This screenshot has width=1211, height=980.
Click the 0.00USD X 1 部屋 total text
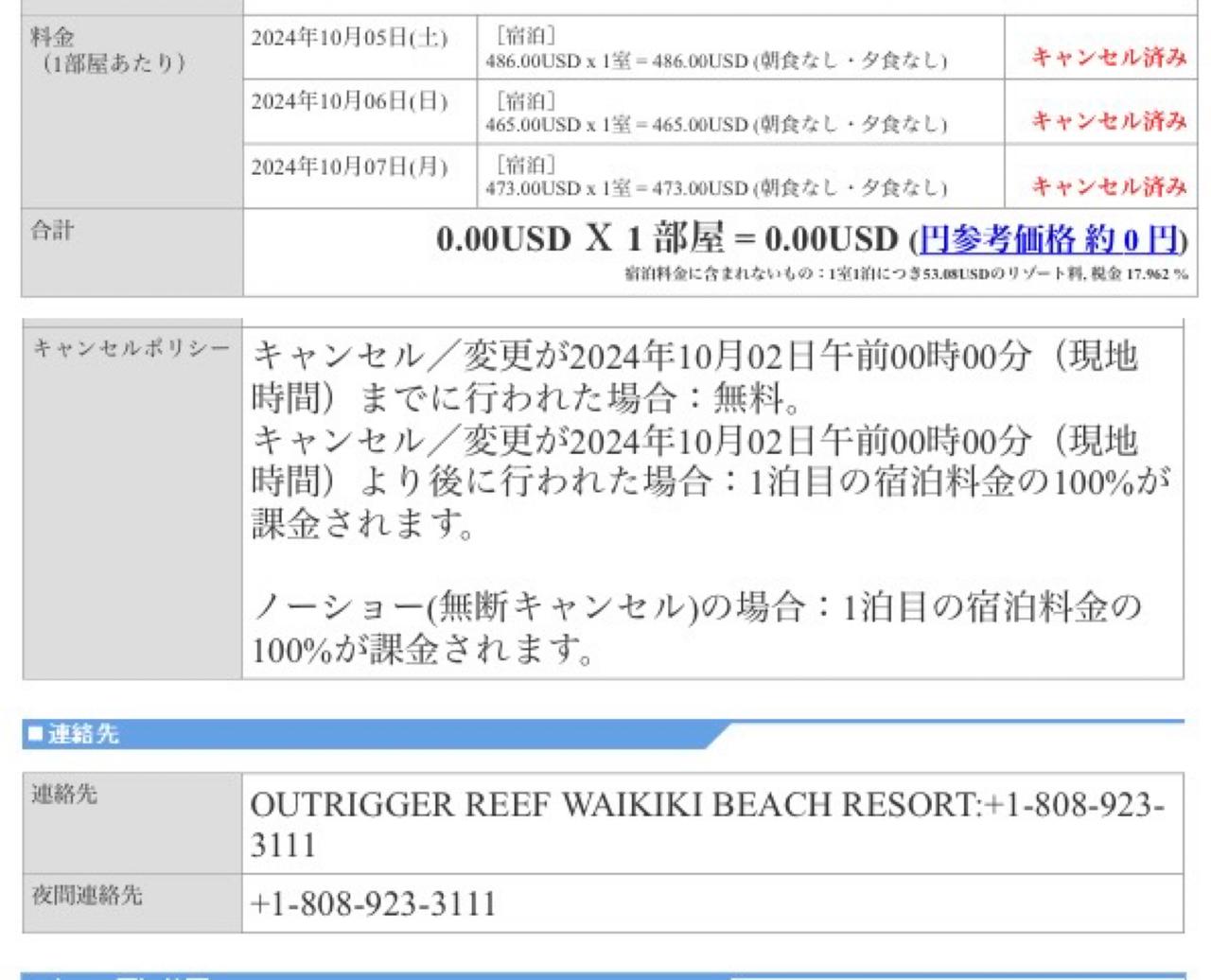click(x=666, y=239)
